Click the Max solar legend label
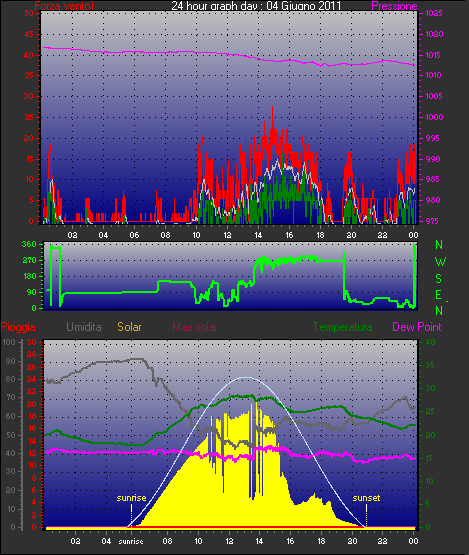Image resolution: width=469 pixels, height=555 pixels. coord(195,327)
